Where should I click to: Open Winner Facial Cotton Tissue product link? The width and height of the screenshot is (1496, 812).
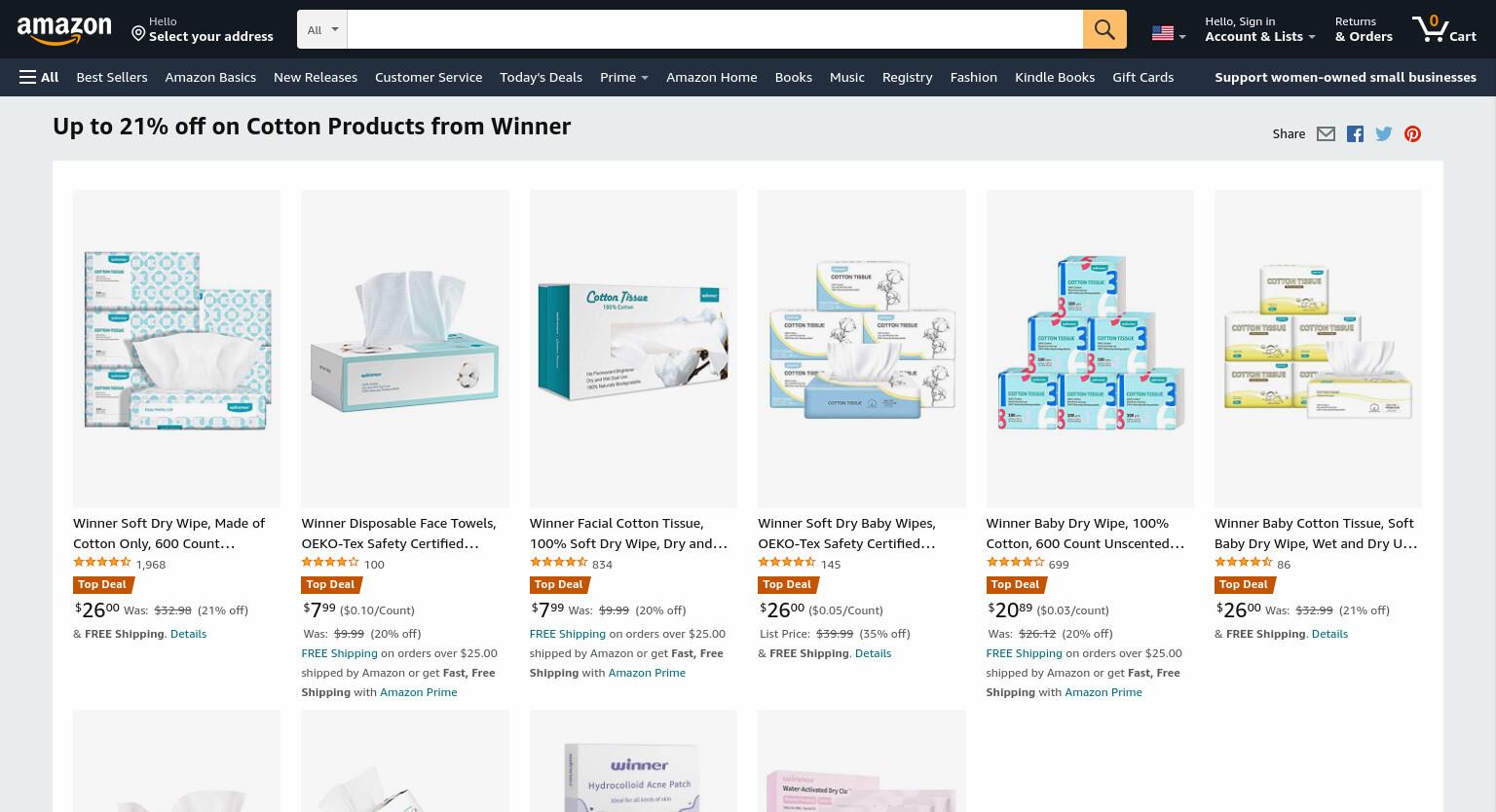pos(628,533)
